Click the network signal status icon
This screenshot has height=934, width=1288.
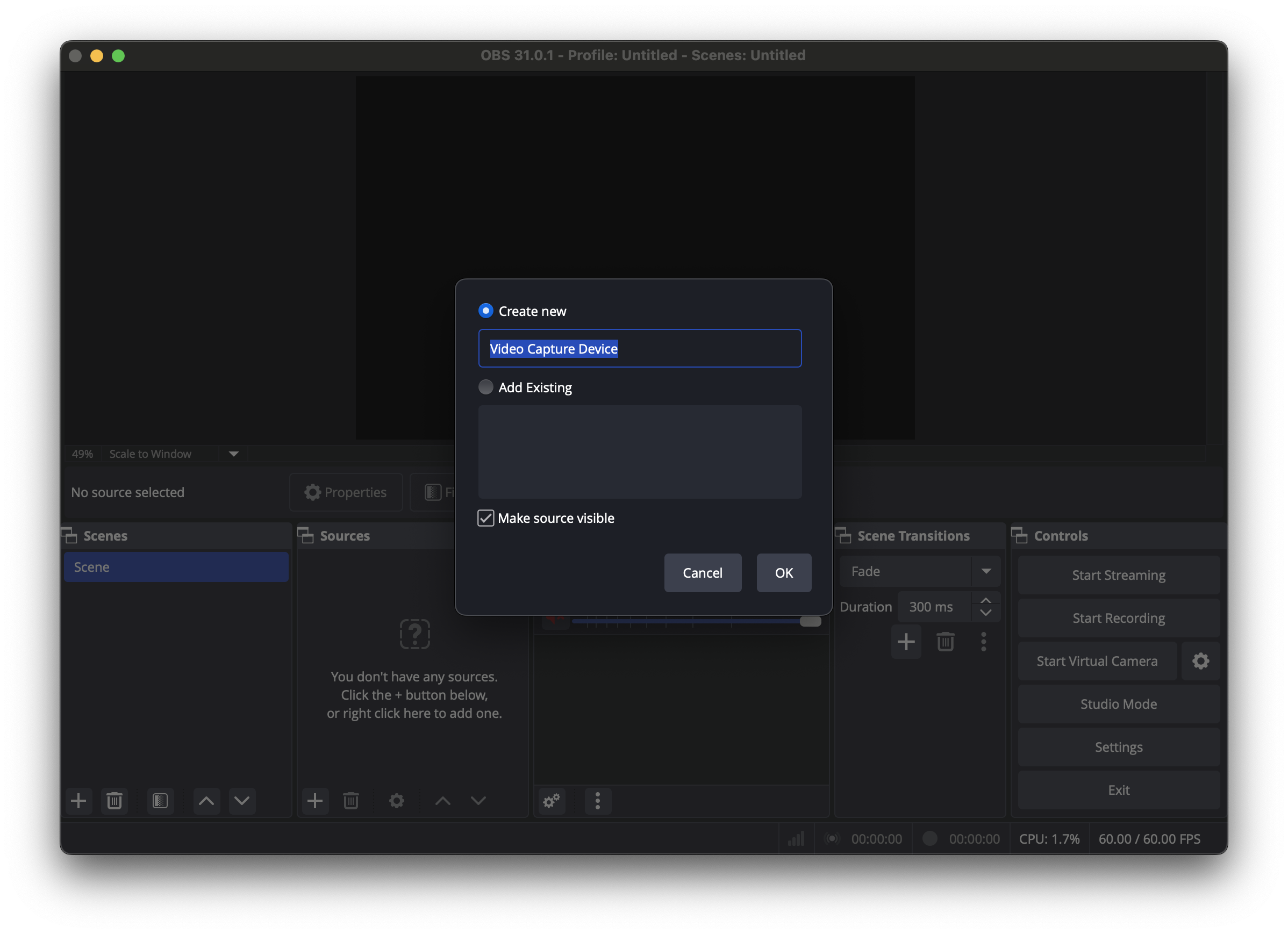coord(796,839)
